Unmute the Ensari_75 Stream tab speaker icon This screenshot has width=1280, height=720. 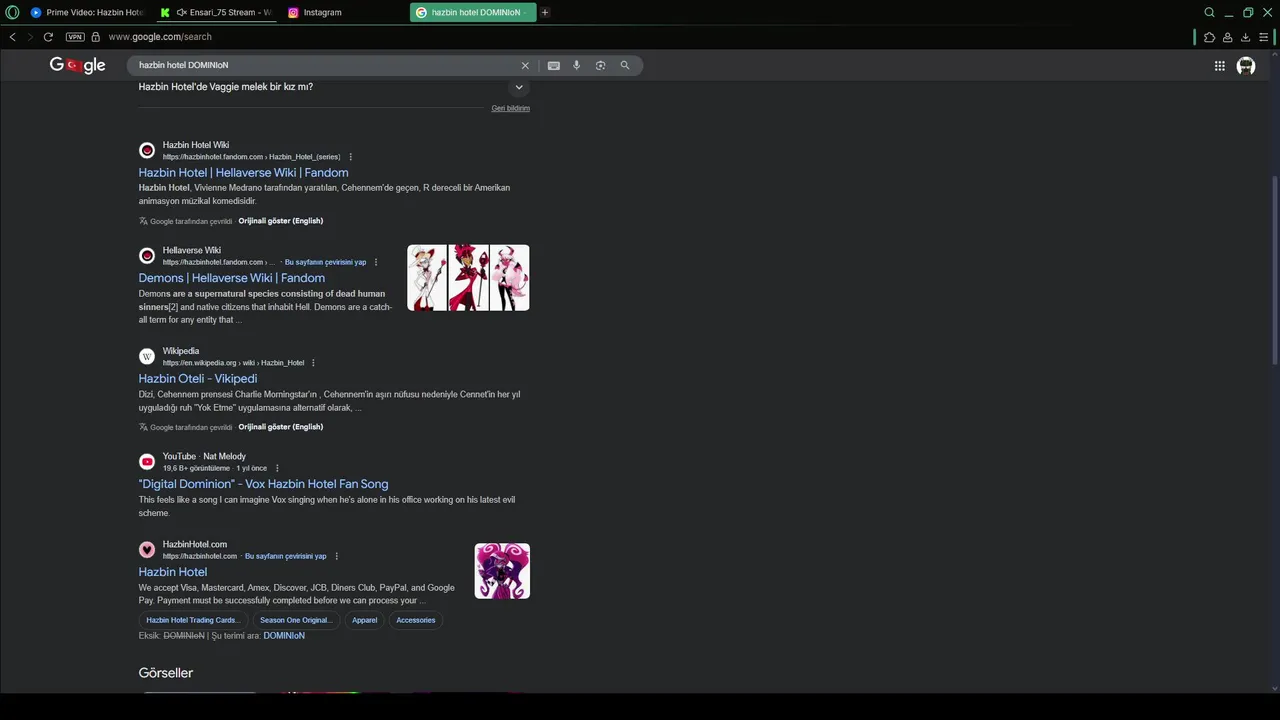(181, 12)
